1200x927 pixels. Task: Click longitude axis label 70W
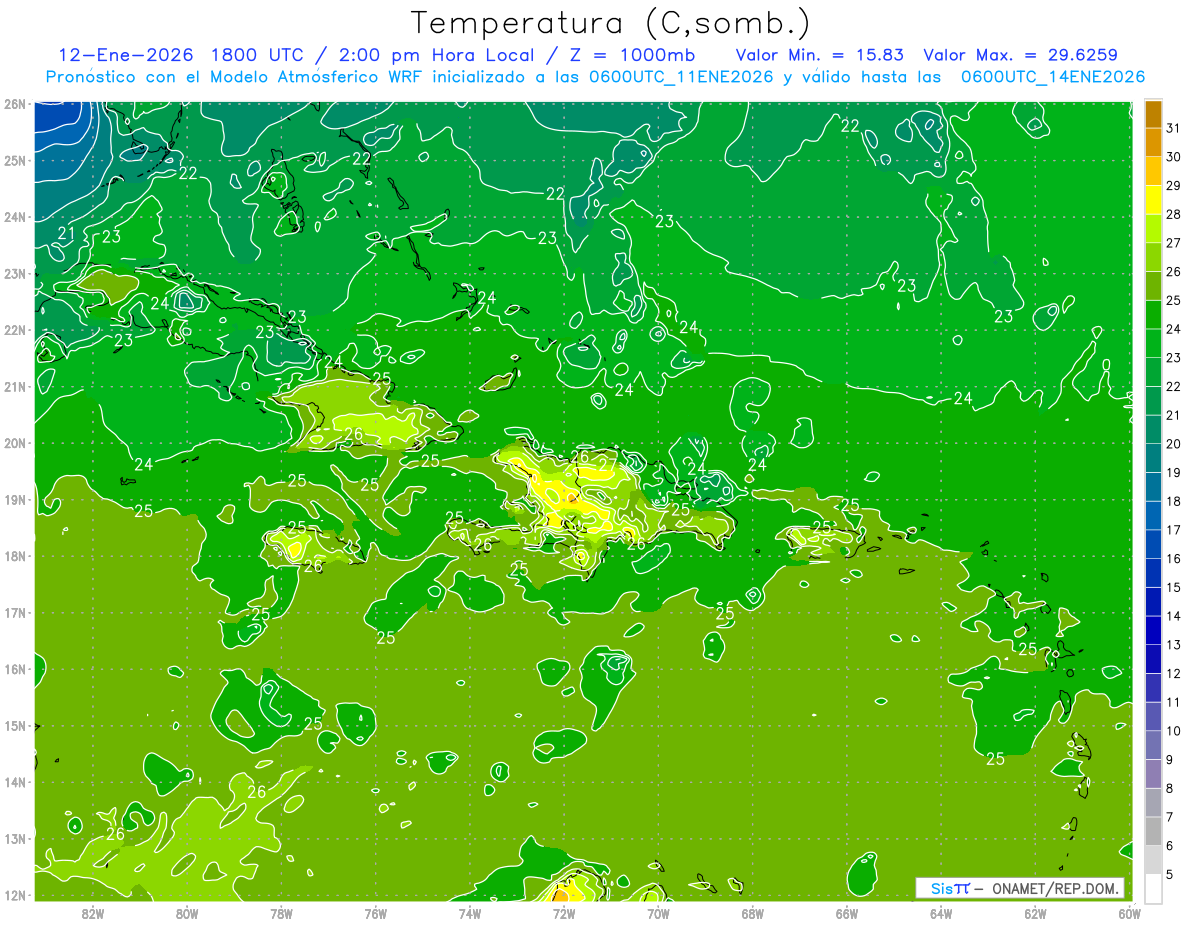658,913
